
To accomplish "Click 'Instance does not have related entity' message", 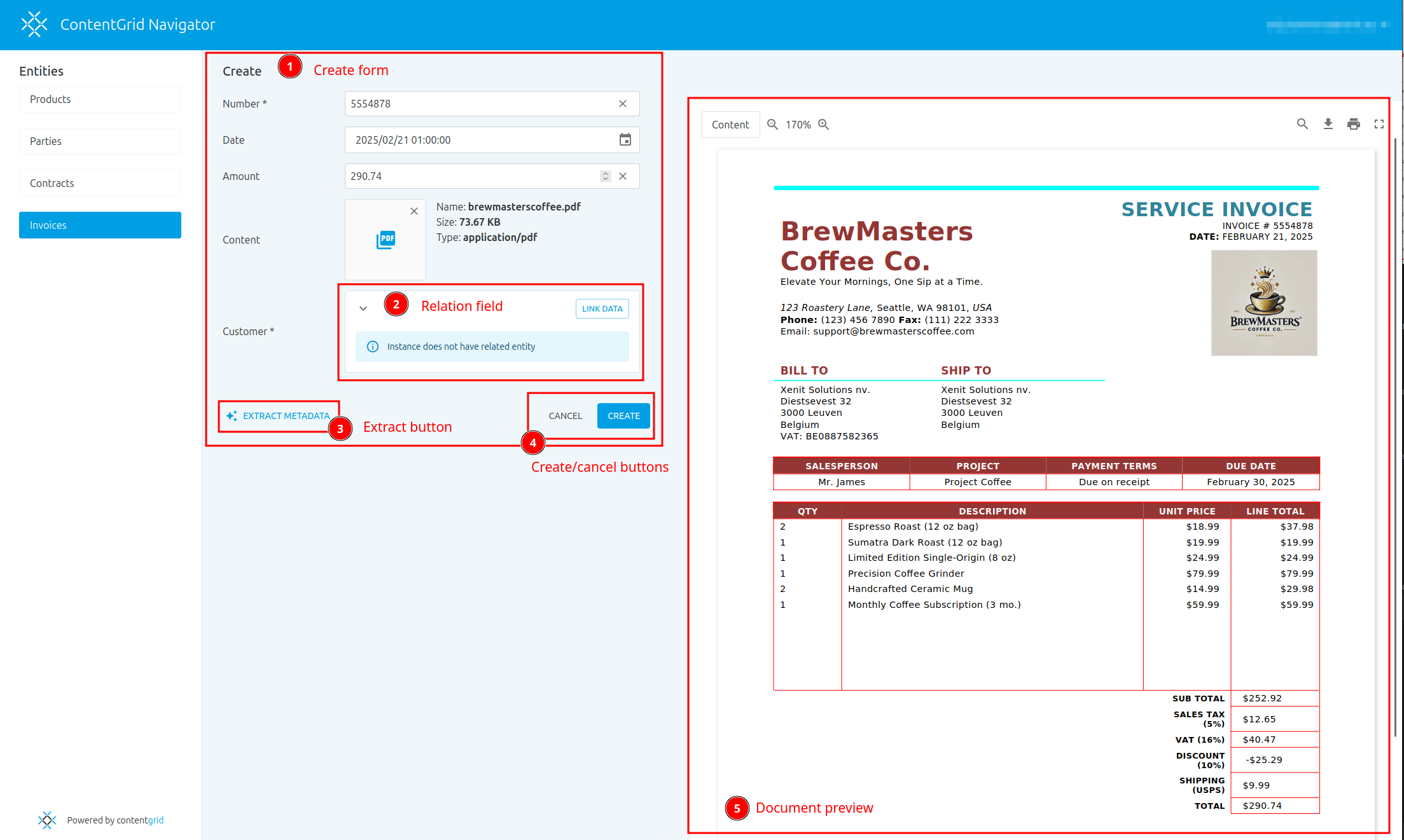I will (x=461, y=347).
